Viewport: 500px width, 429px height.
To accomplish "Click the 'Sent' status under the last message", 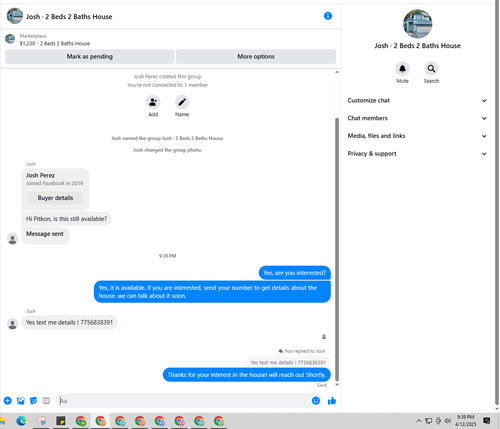I will [x=322, y=385].
